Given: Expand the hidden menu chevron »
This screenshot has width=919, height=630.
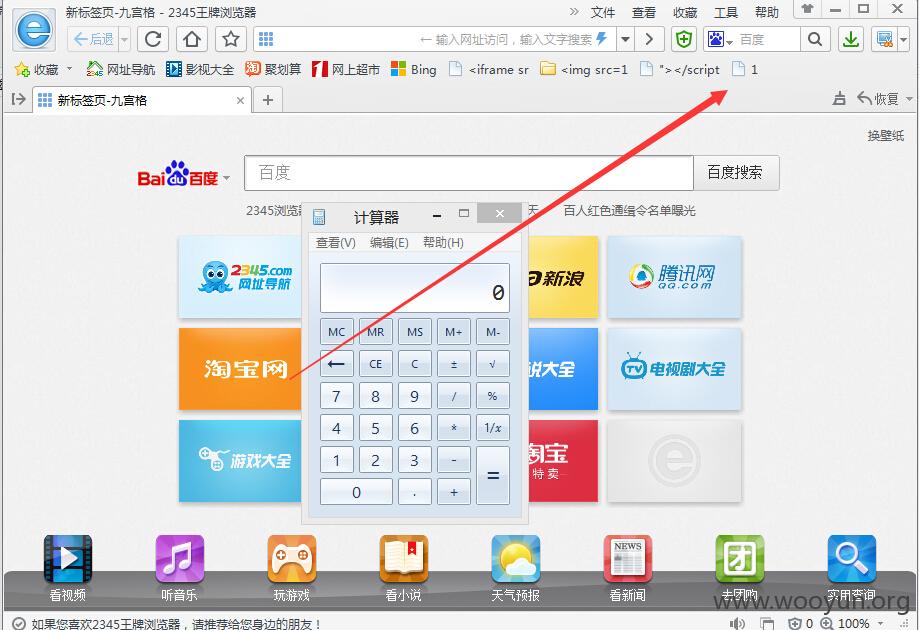Looking at the screenshot, I should (574, 12).
